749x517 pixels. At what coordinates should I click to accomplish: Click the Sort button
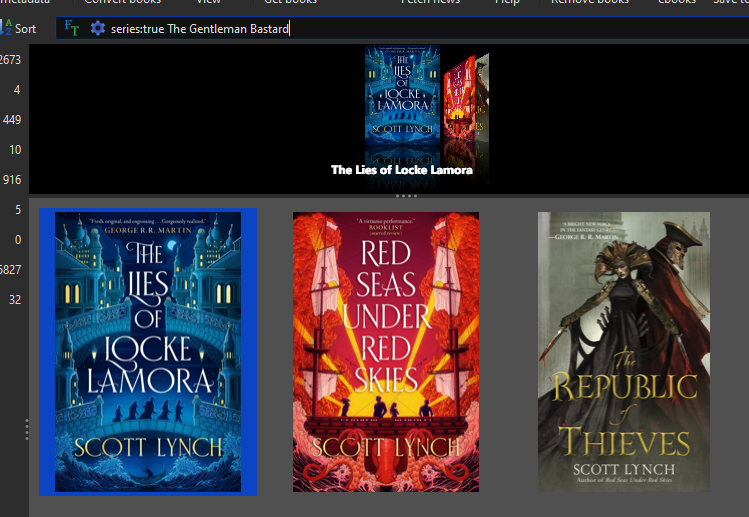tap(18, 29)
